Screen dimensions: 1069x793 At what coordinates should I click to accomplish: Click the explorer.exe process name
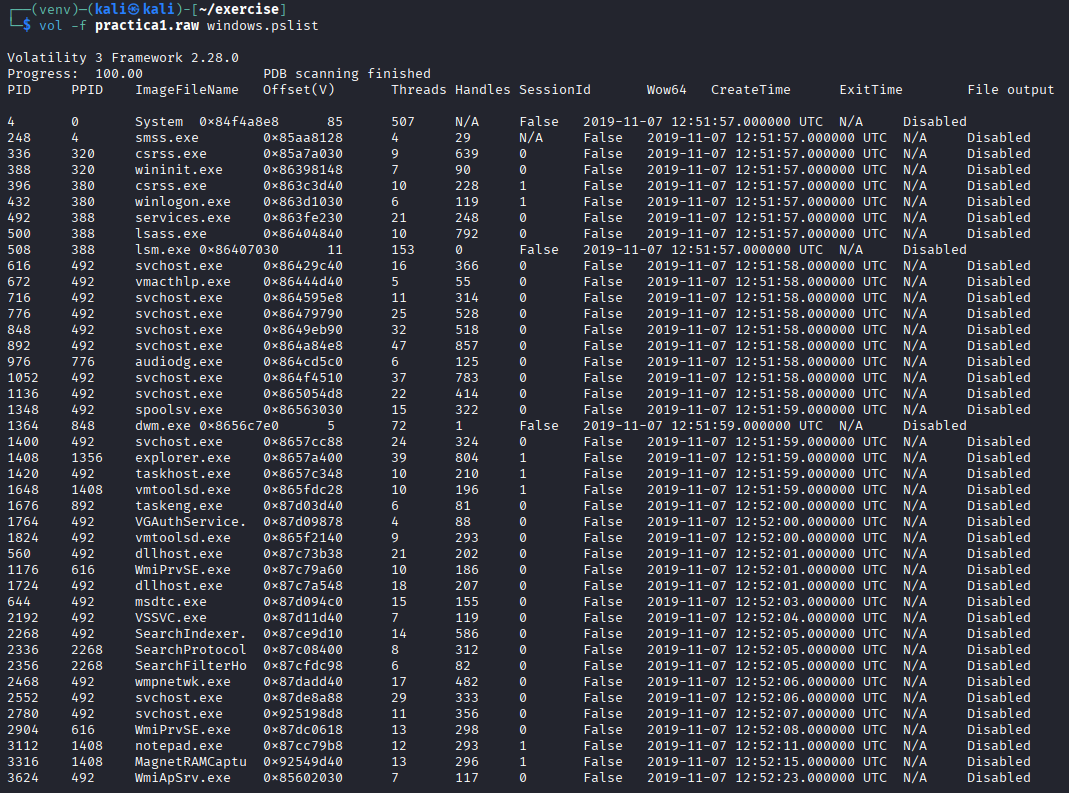pos(183,458)
